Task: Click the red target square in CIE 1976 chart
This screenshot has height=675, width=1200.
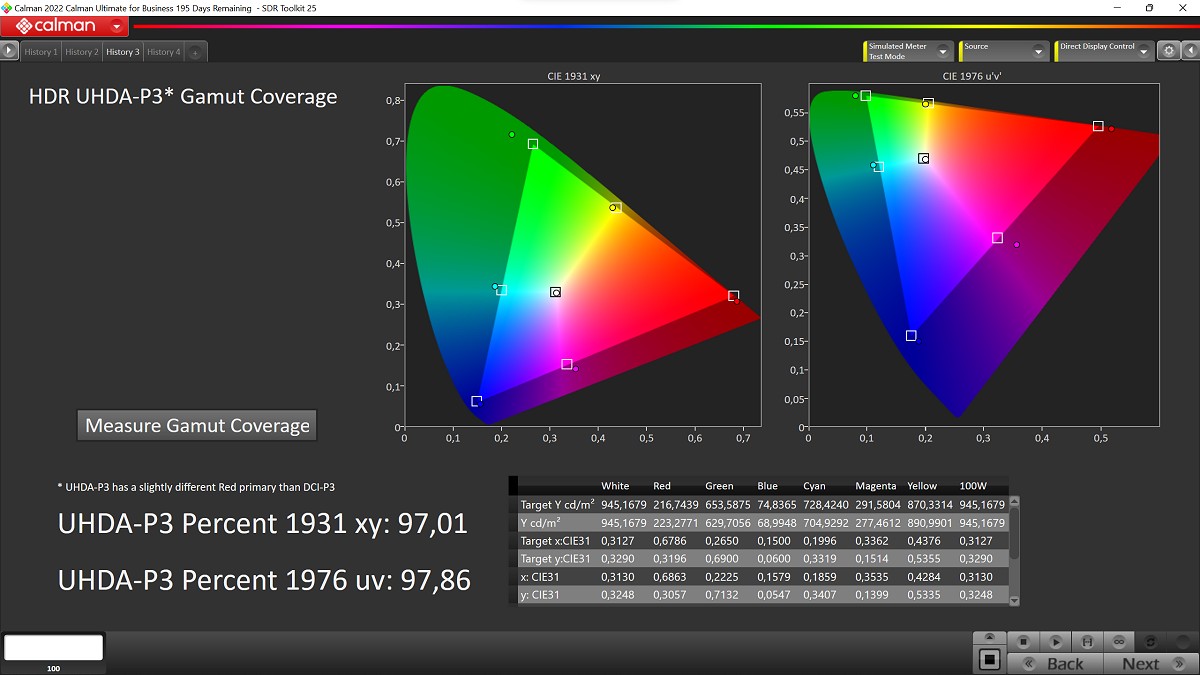Action: point(1098,126)
